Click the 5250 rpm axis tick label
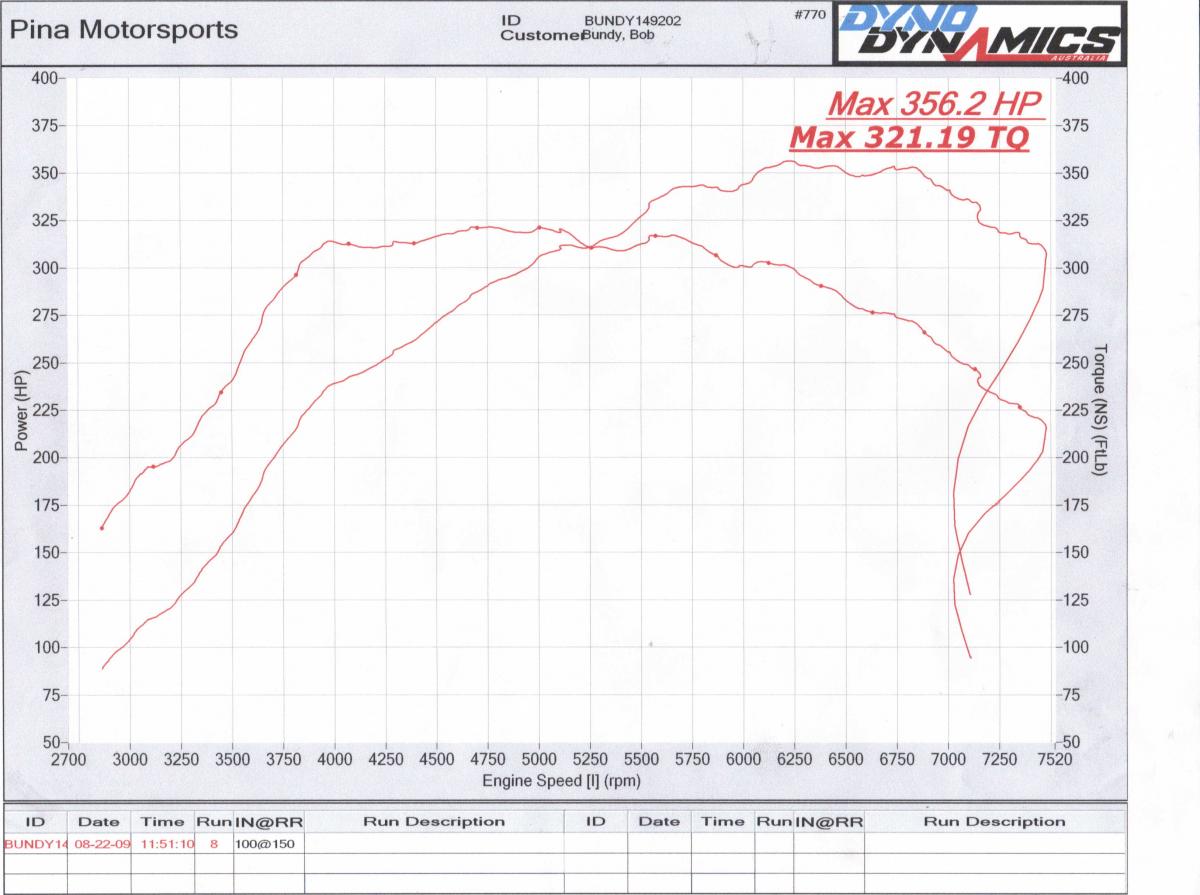This screenshot has width=1200, height=895. (590, 761)
